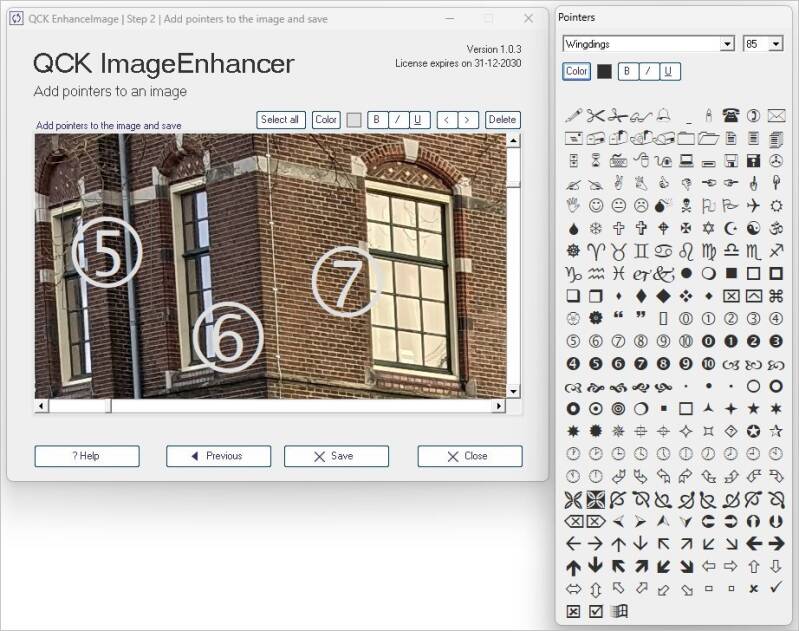Pick the yin-yang symbol
Screen dimensions: 799x631
(754, 228)
